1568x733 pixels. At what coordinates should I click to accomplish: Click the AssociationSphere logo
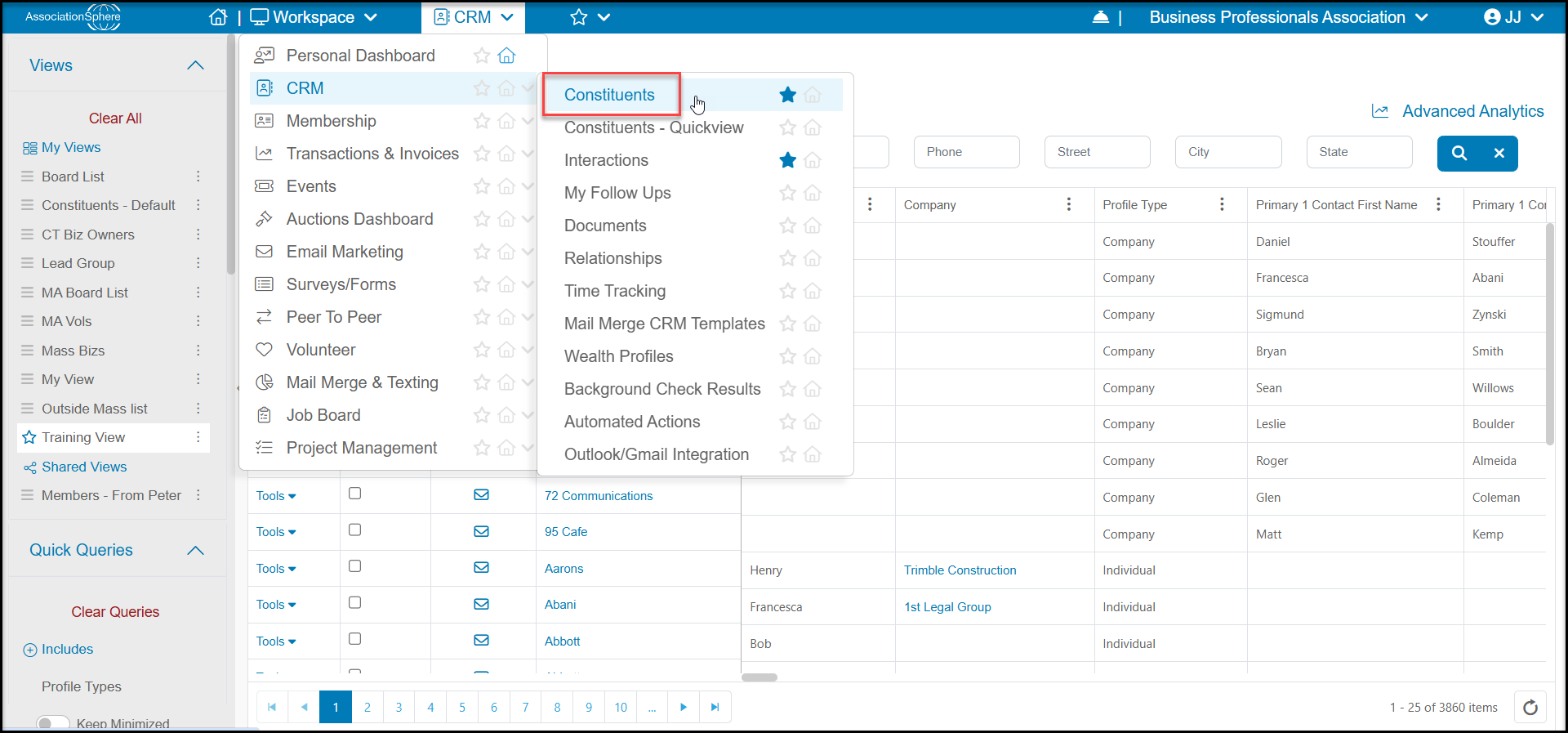pyautogui.click(x=73, y=17)
